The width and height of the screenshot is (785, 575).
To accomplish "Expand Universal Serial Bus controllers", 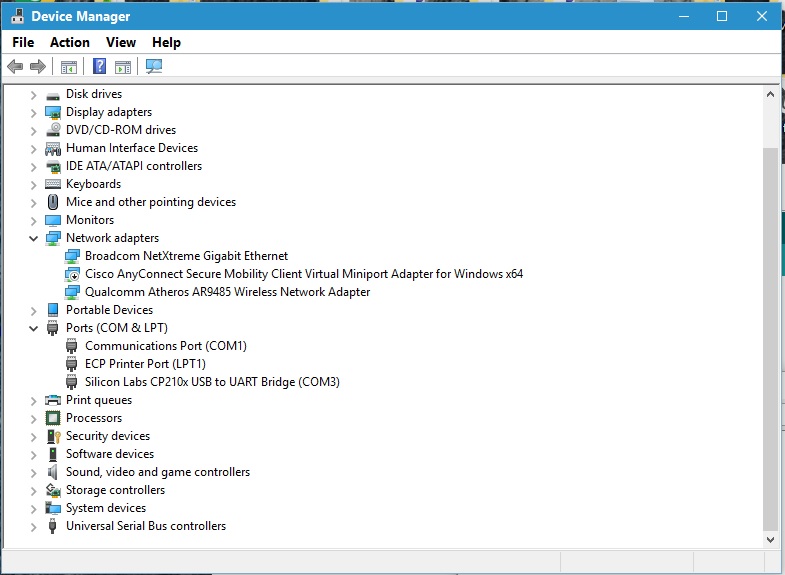I will (33, 526).
